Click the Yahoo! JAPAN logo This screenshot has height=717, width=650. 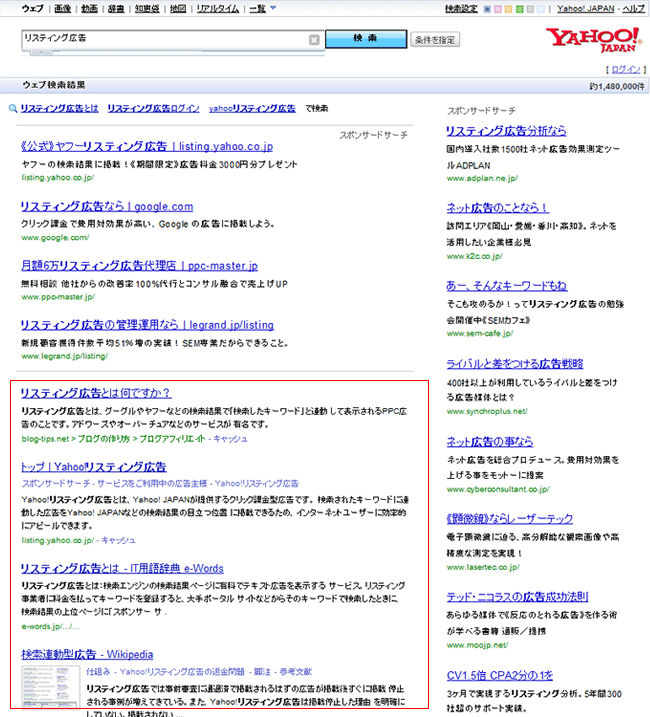pyautogui.click(x=593, y=40)
